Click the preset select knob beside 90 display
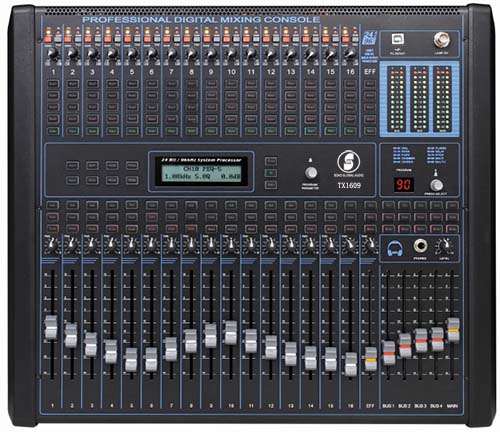The height and width of the screenshot is (432, 500). (x=436, y=185)
